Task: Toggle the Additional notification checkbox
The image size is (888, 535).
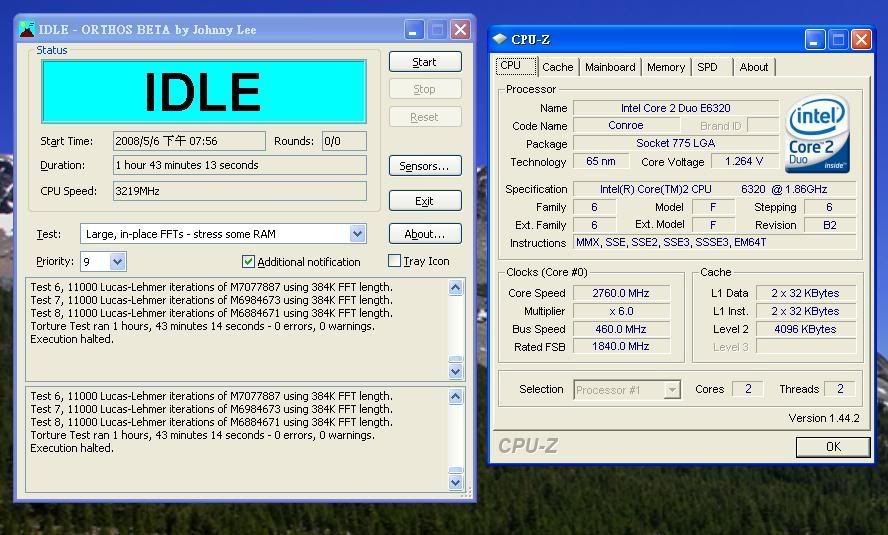Action: point(248,262)
